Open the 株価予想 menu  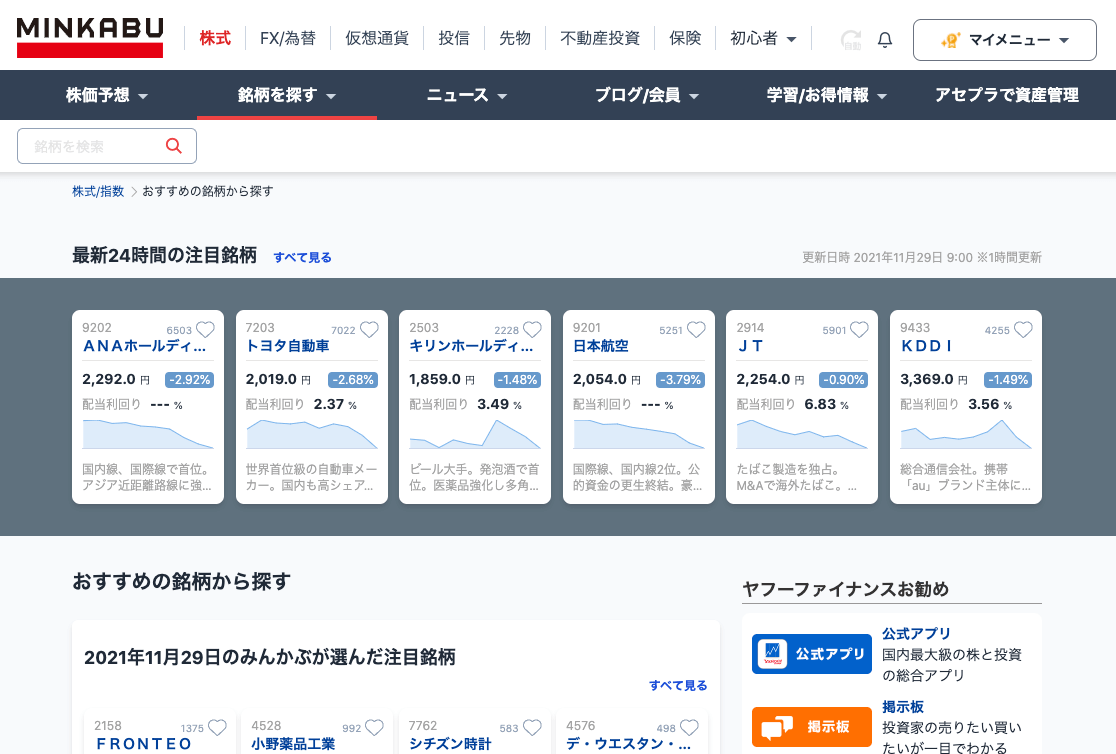107,95
